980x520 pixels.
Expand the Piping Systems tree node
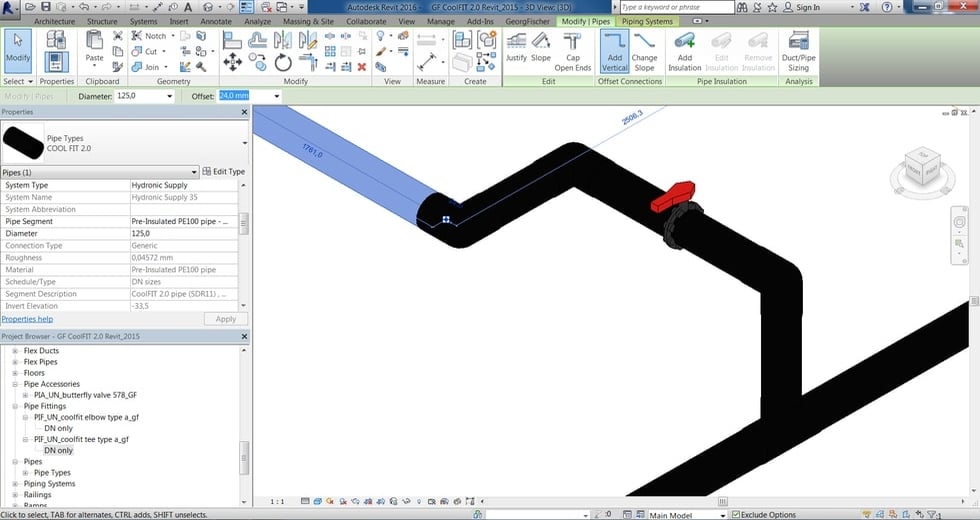pos(16,484)
